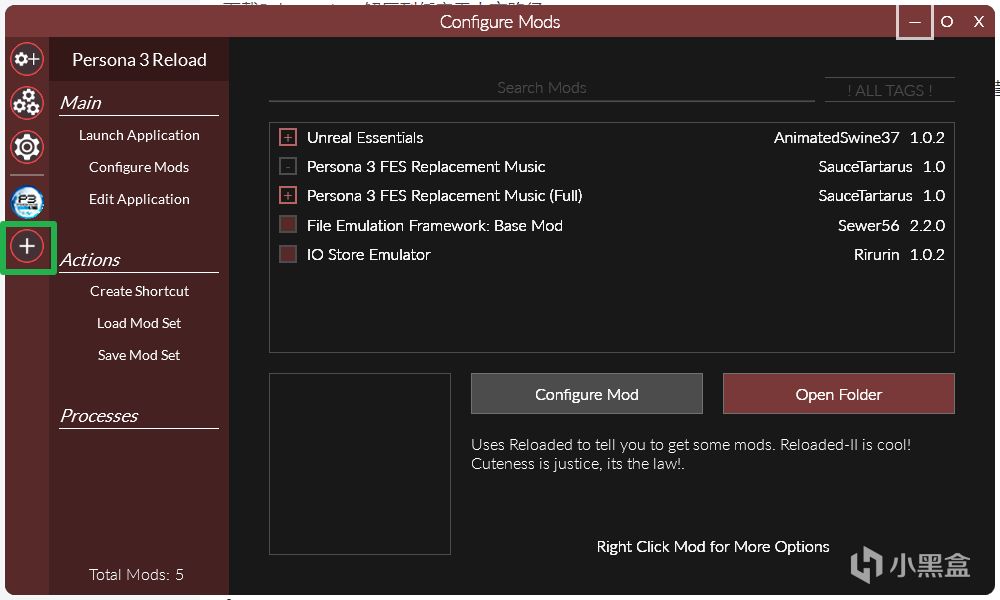Screen dimensions: 1000x600
Task: Choose Edit Application from the sidebar
Action: point(139,199)
